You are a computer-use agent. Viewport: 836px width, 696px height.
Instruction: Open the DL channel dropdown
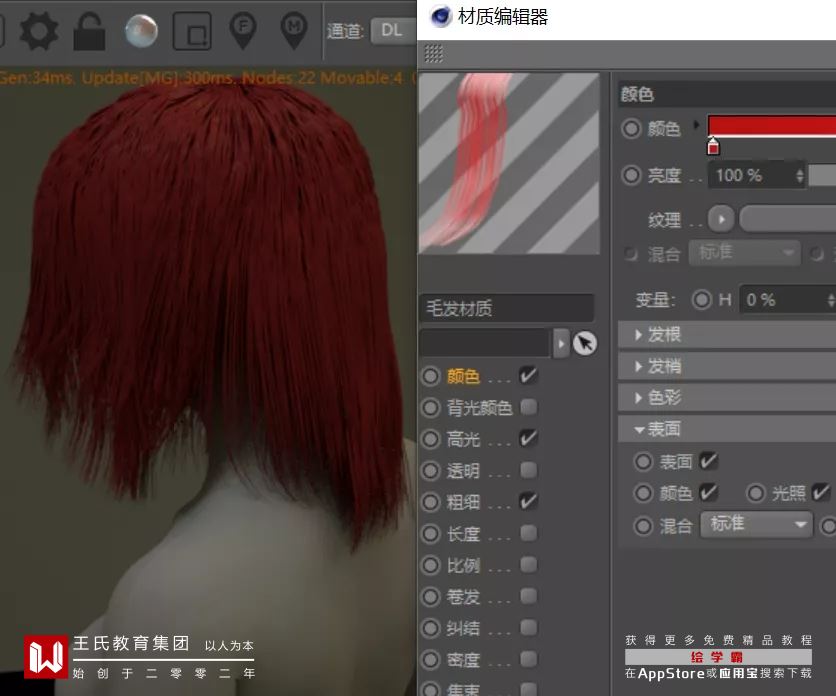tap(393, 30)
